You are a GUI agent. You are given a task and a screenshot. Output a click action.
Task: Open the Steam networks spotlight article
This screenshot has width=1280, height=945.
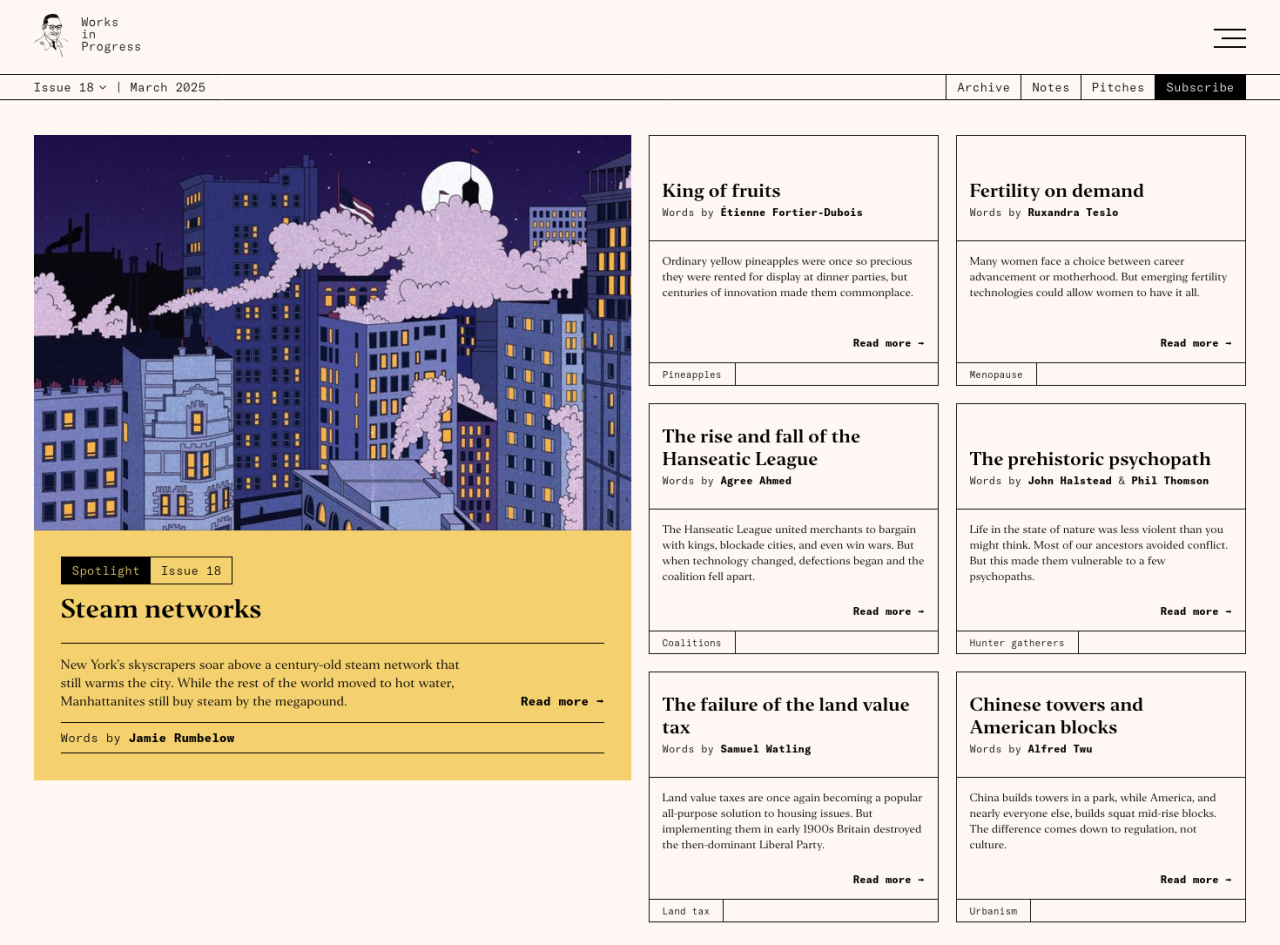[x=160, y=609]
